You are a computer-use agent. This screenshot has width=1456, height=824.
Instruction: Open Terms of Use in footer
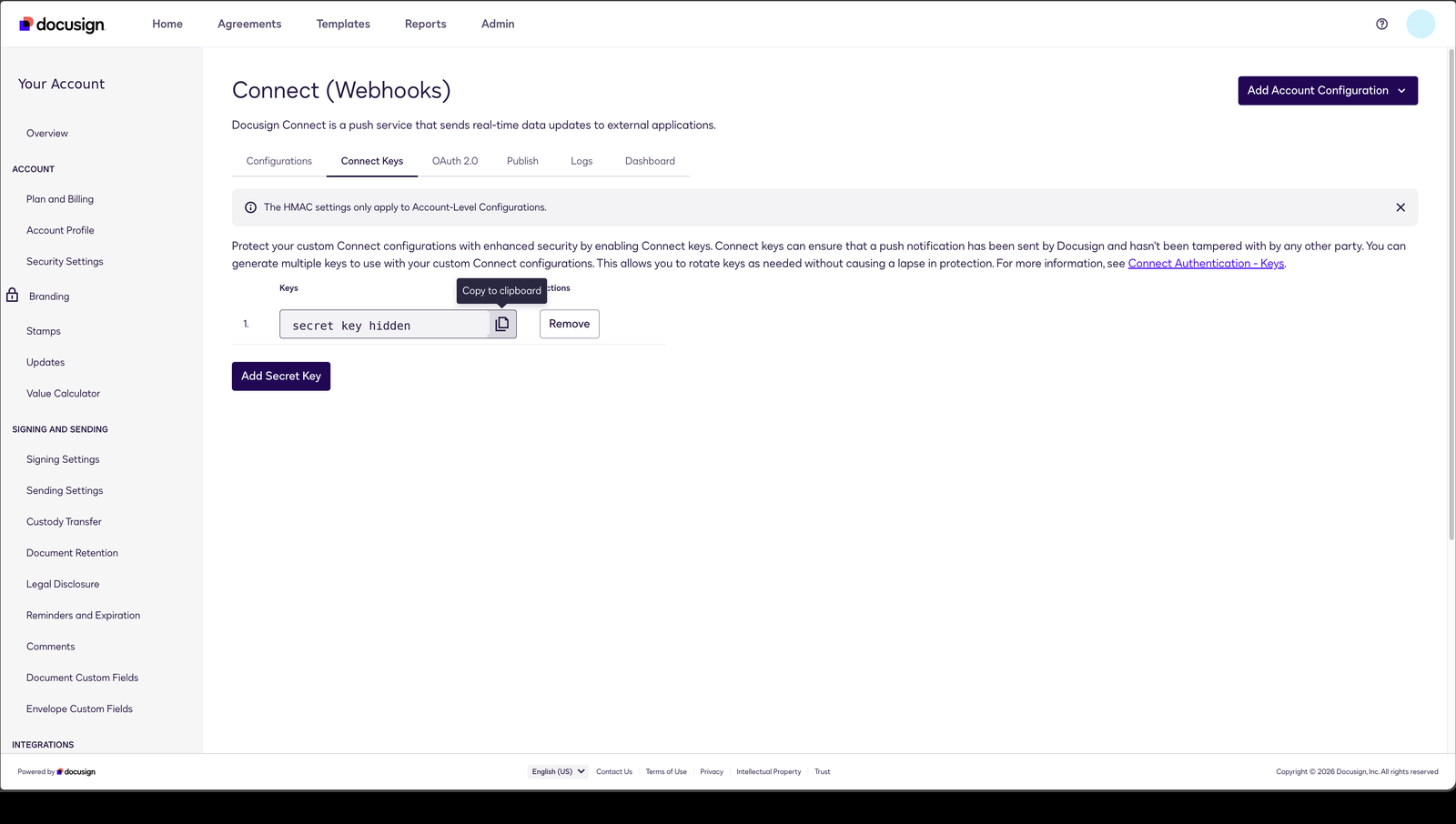666,772
